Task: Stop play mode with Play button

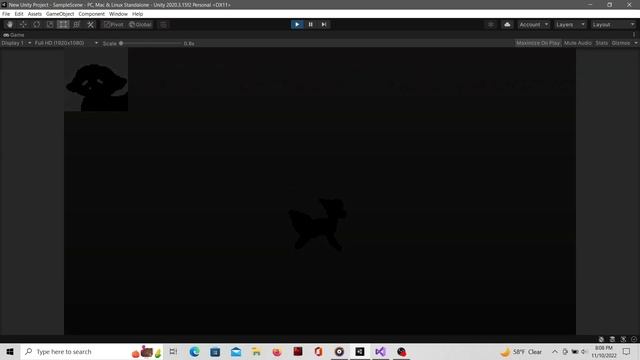Action: click(x=297, y=24)
